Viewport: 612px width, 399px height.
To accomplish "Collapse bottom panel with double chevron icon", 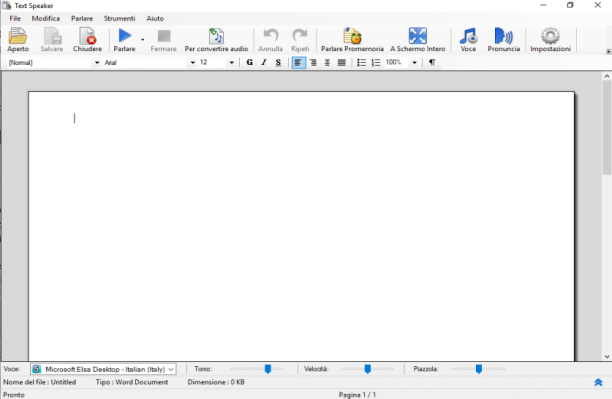I will tap(598, 382).
